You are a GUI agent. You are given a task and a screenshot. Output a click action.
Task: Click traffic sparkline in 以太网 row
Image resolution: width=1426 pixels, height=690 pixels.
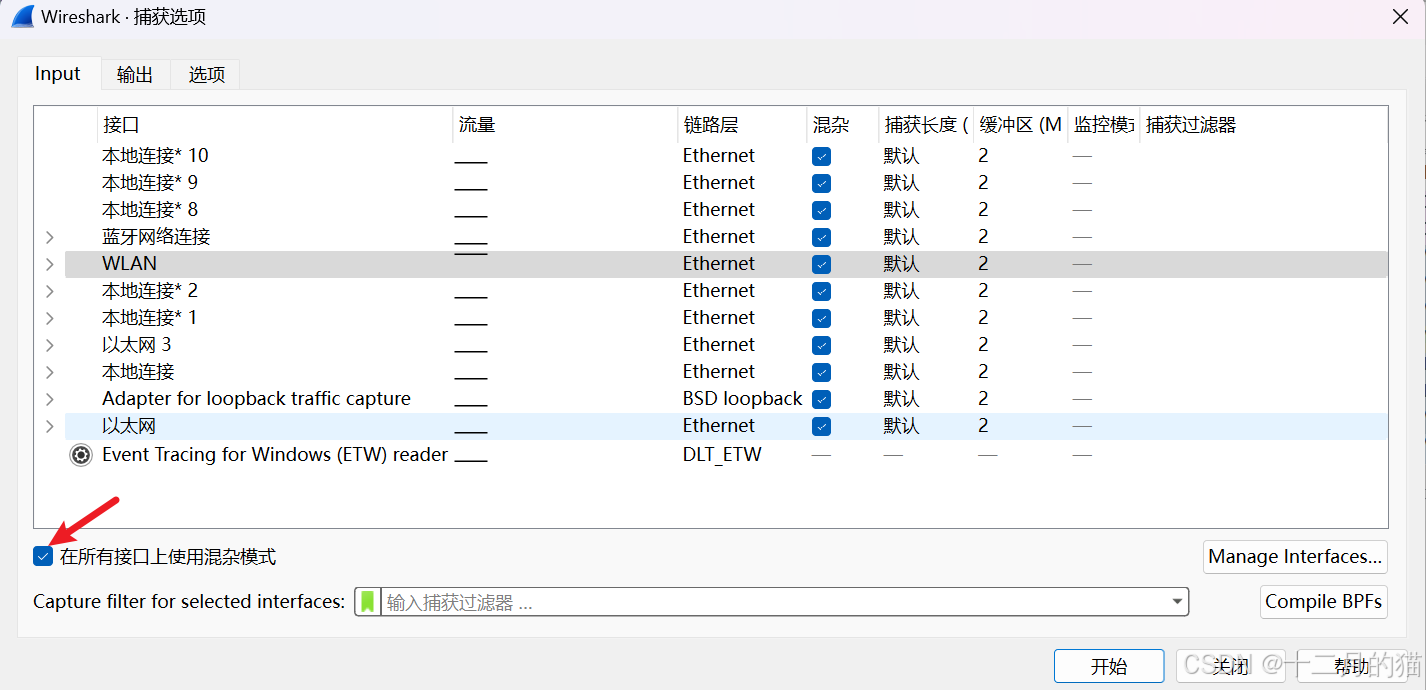pos(471,432)
